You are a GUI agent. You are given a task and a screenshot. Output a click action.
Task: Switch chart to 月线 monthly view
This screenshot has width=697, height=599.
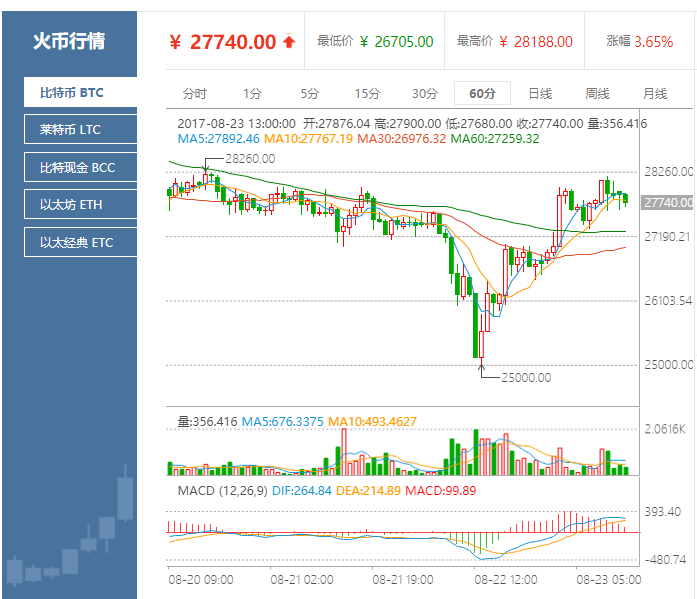pos(655,94)
